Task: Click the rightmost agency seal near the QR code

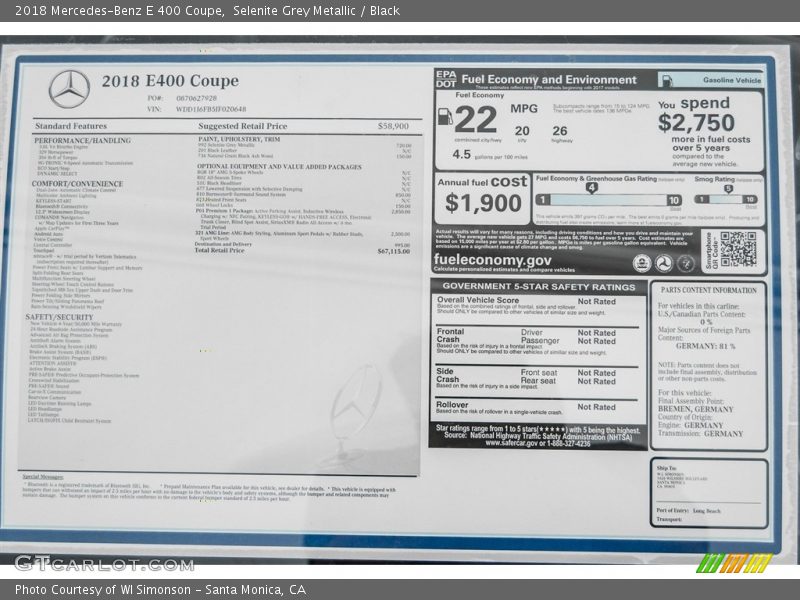Action: [x=685, y=263]
